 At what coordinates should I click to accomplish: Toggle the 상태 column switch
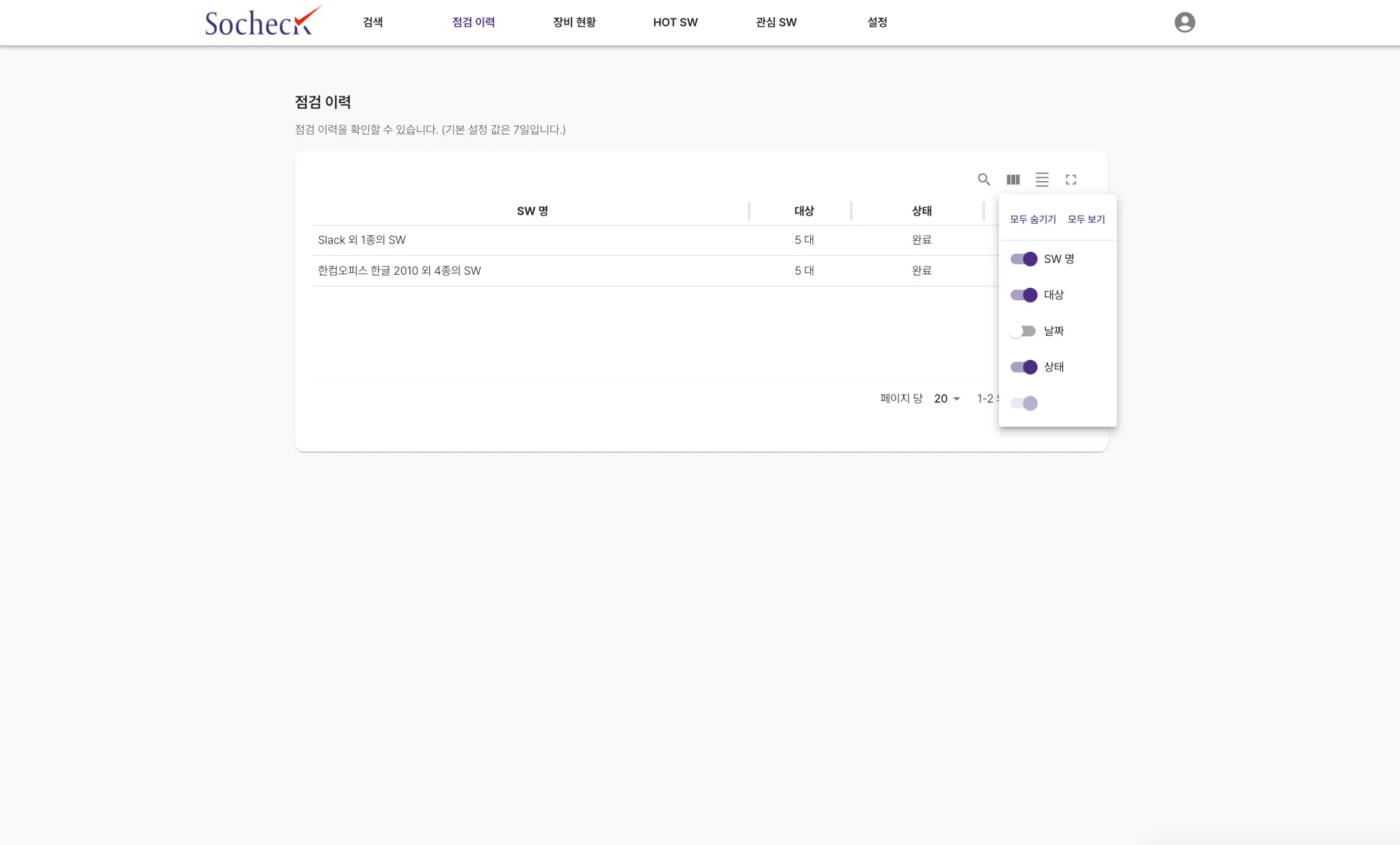1023,367
